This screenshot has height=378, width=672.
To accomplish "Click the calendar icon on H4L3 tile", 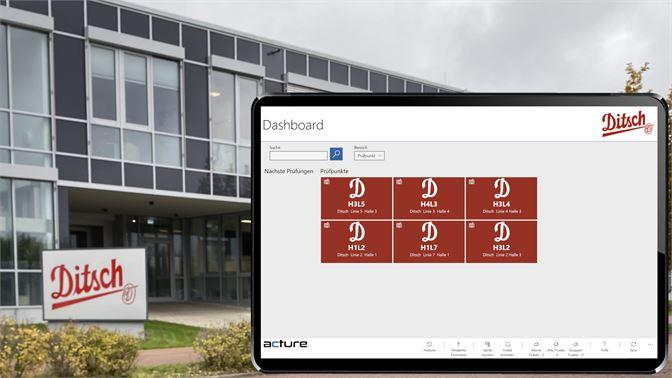I will (399, 182).
